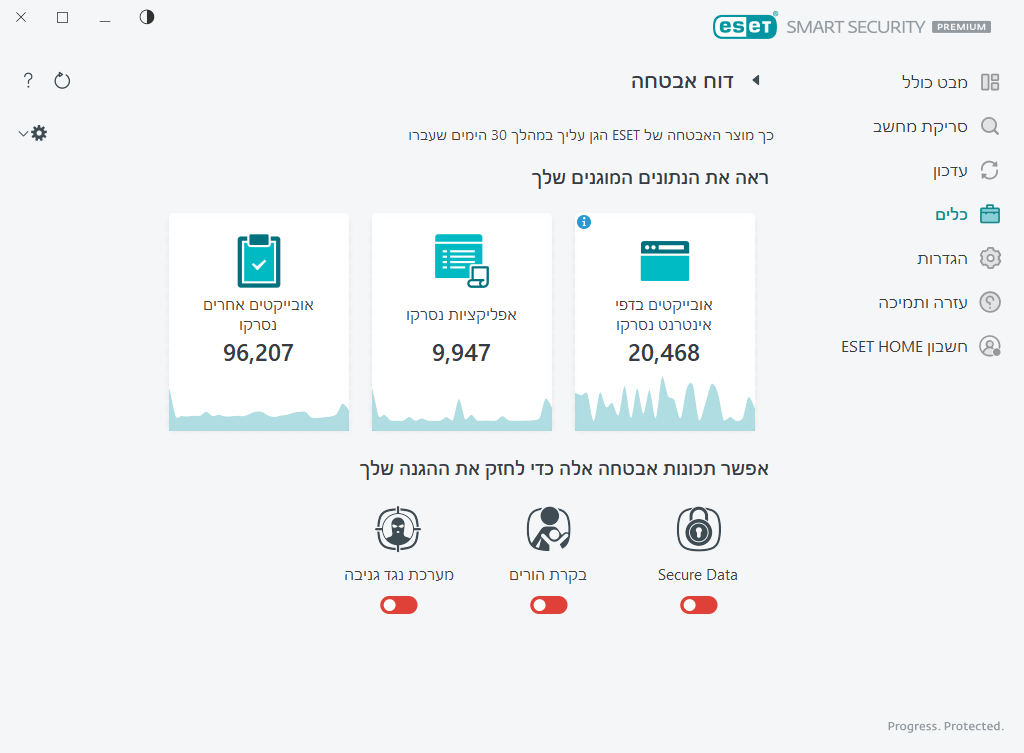
Task: Click the Anti-Theft (מערכת נגד גניבה) icon
Action: [398, 529]
